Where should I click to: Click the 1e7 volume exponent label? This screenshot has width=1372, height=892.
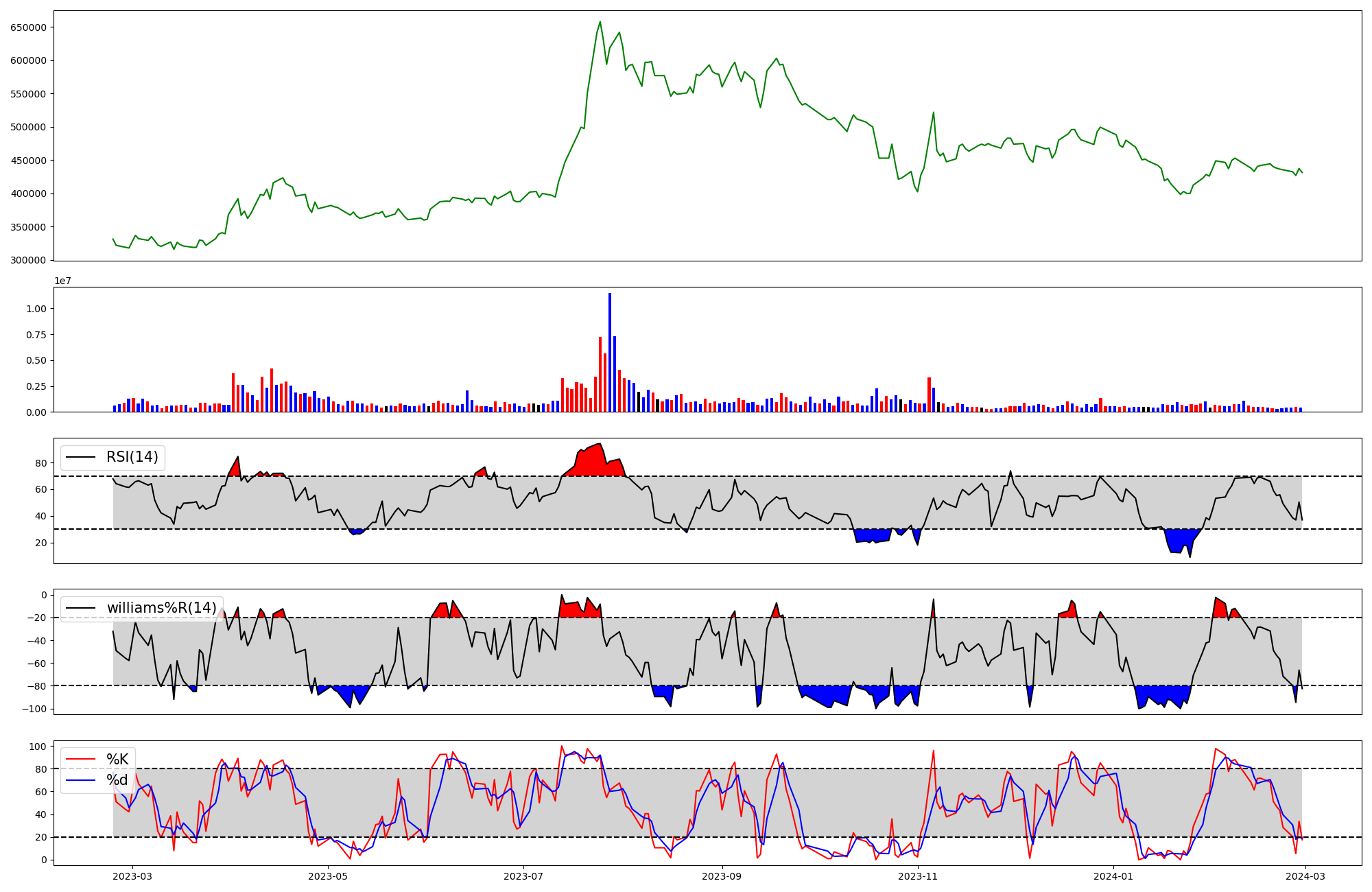[x=63, y=281]
